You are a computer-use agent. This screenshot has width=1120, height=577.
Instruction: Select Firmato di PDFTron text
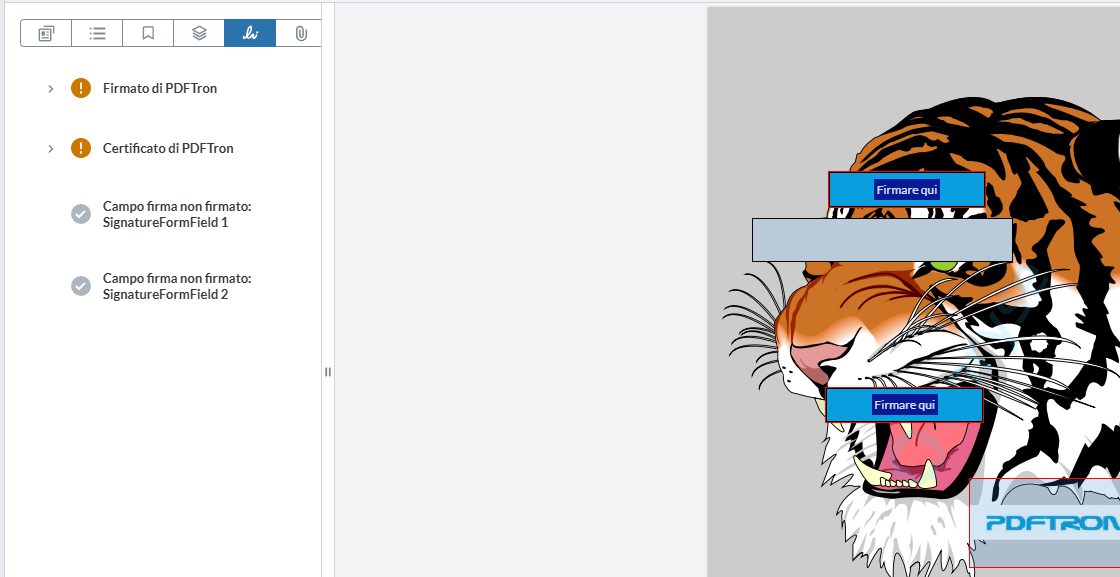tap(160, 89)
